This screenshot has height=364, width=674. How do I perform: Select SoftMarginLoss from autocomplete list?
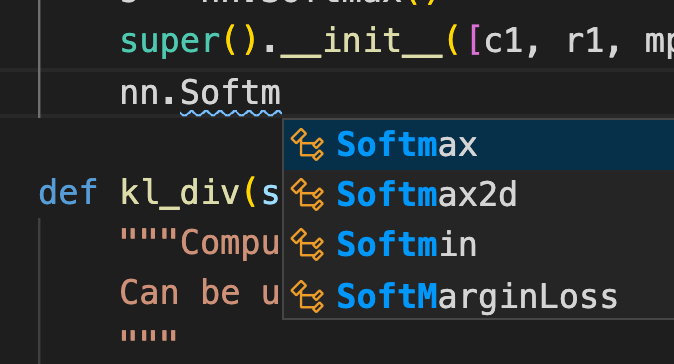[478, 296]
